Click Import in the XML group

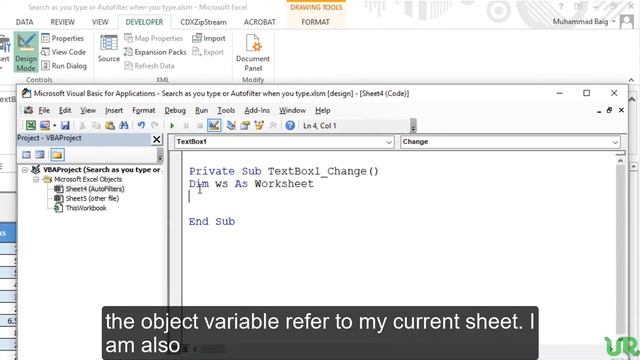[209, 38]
